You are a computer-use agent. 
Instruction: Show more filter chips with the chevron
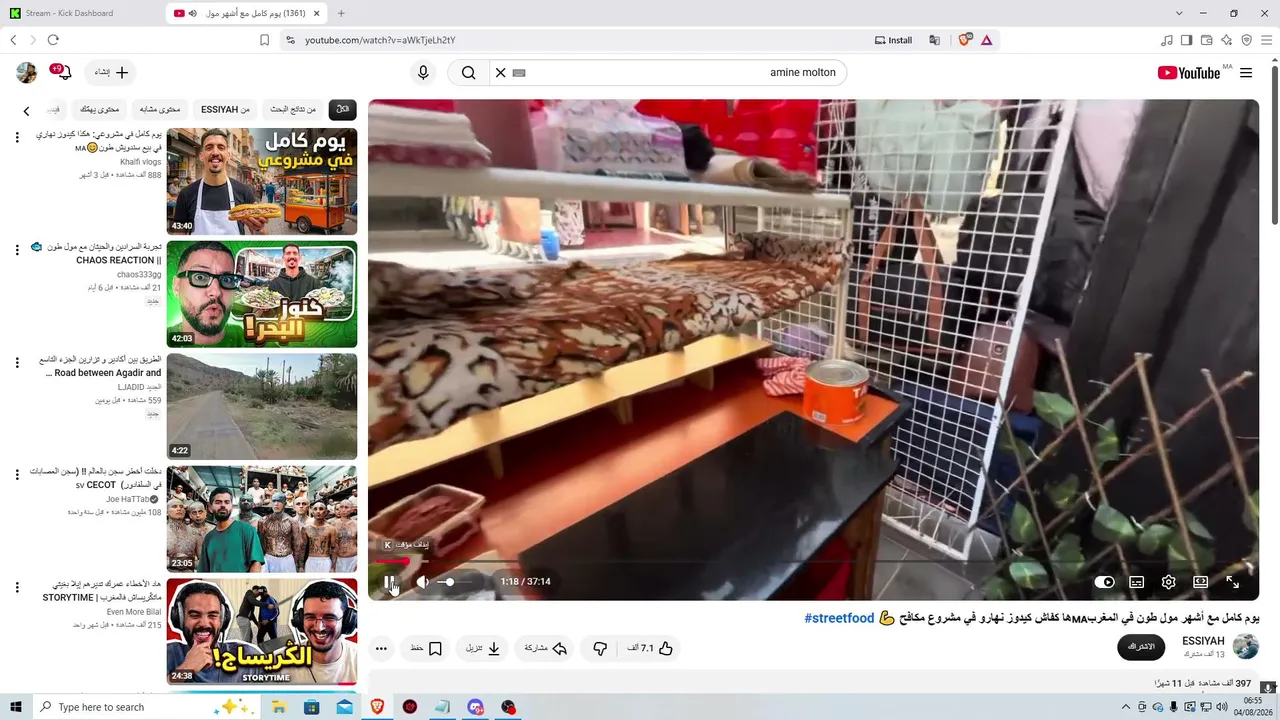click(x=27, y=111)
